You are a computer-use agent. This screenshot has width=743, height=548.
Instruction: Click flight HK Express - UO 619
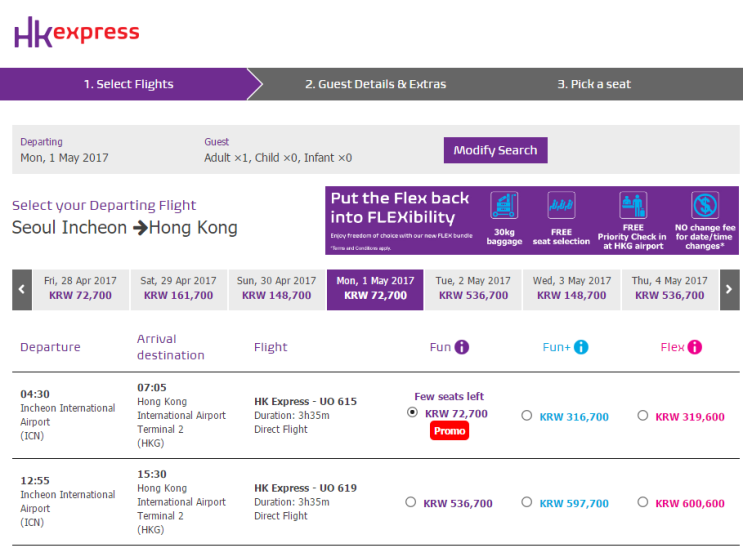pos(306,488)
